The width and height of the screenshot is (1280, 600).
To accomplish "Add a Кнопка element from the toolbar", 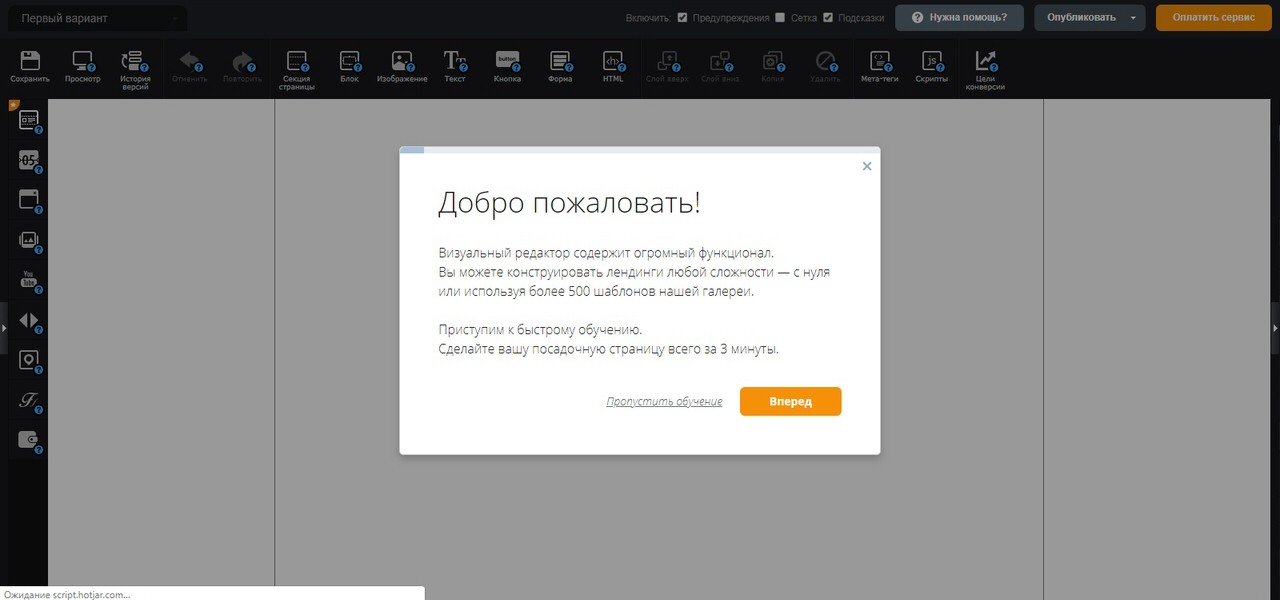I will [507, 60].
